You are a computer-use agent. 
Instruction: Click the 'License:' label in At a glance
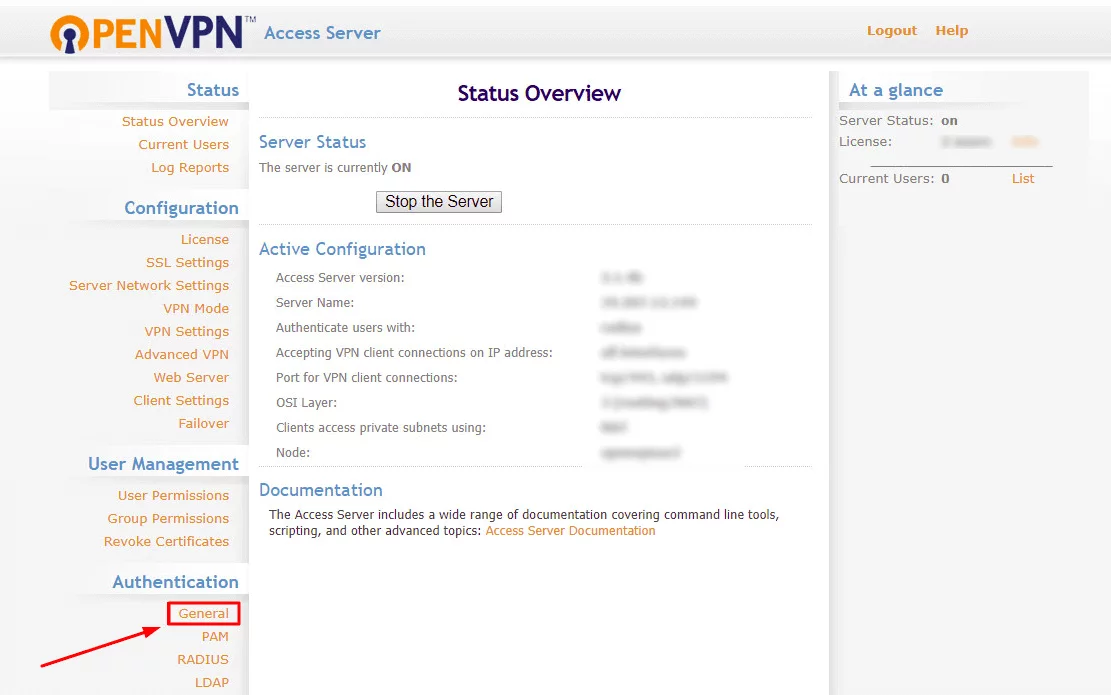pos(865,142)
